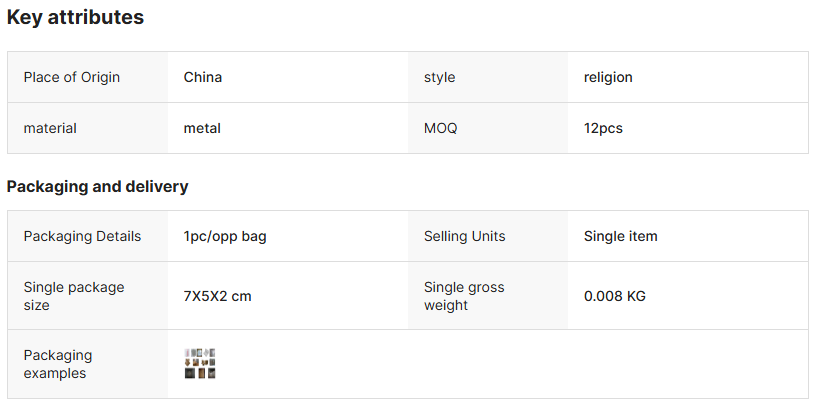Viewport: 816px width, 404px height.
Task: Click the 7X5X2 cm size value
Action: click(x=218, y=296)
